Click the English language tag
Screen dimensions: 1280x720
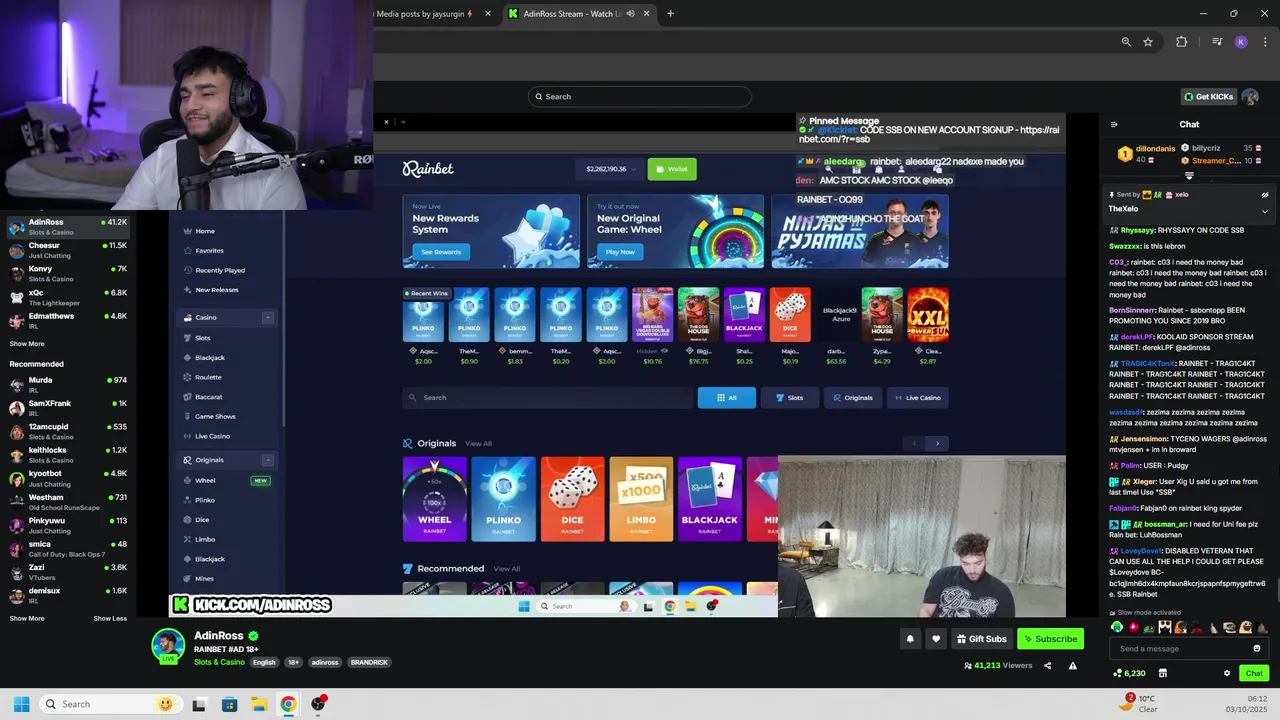pos(264,662)
